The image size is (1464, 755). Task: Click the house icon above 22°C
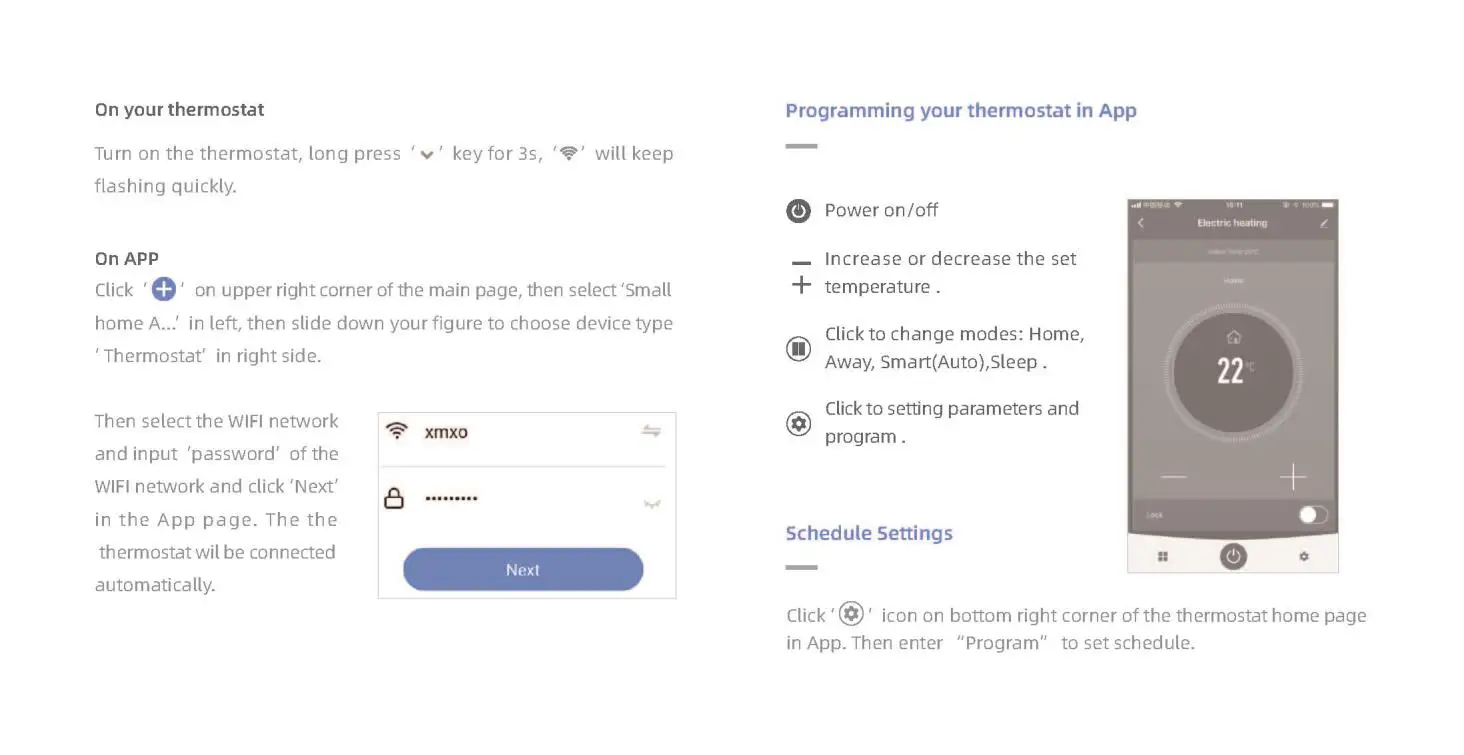1233,337
